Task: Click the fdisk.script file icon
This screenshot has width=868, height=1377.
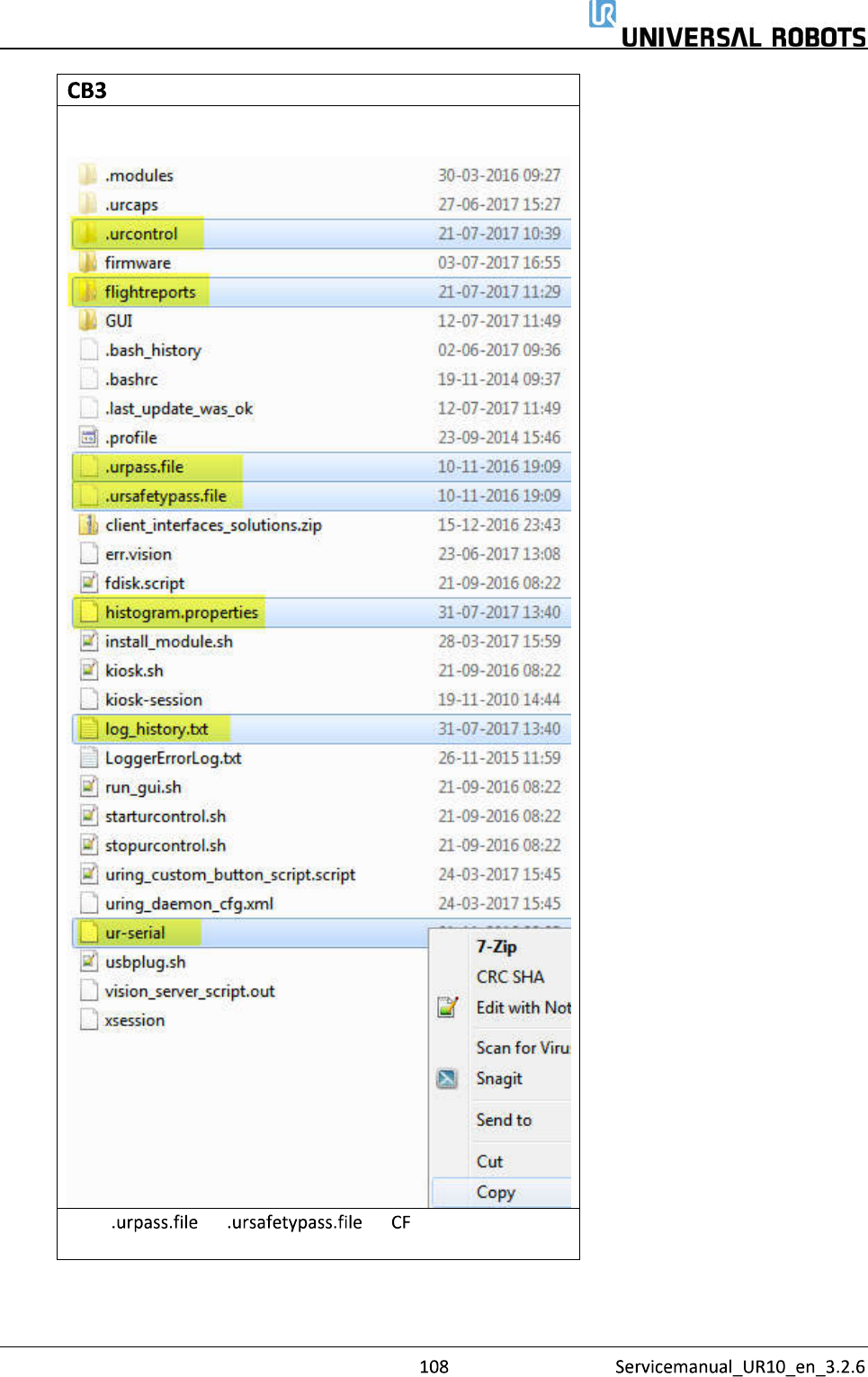Action: [x=88, y=583]
